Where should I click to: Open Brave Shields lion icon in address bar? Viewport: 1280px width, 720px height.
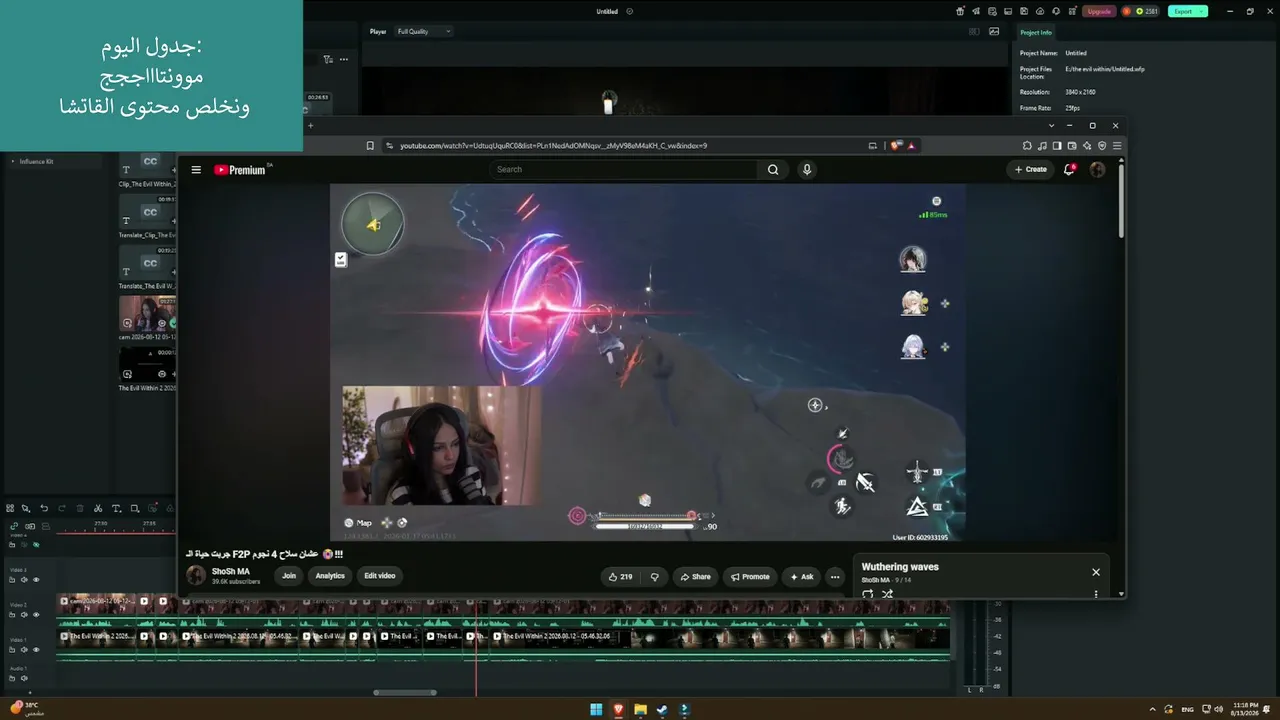click(897, 146)
